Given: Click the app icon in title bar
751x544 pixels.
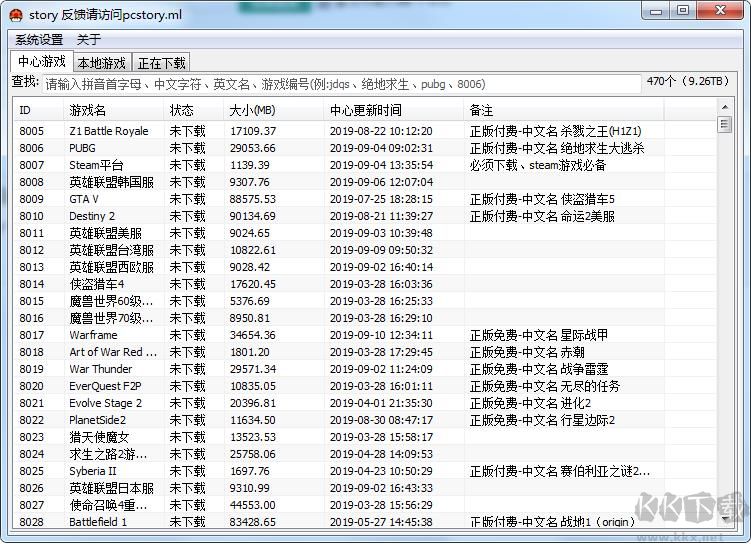Looking at the screenshot, I should [16, 15].
